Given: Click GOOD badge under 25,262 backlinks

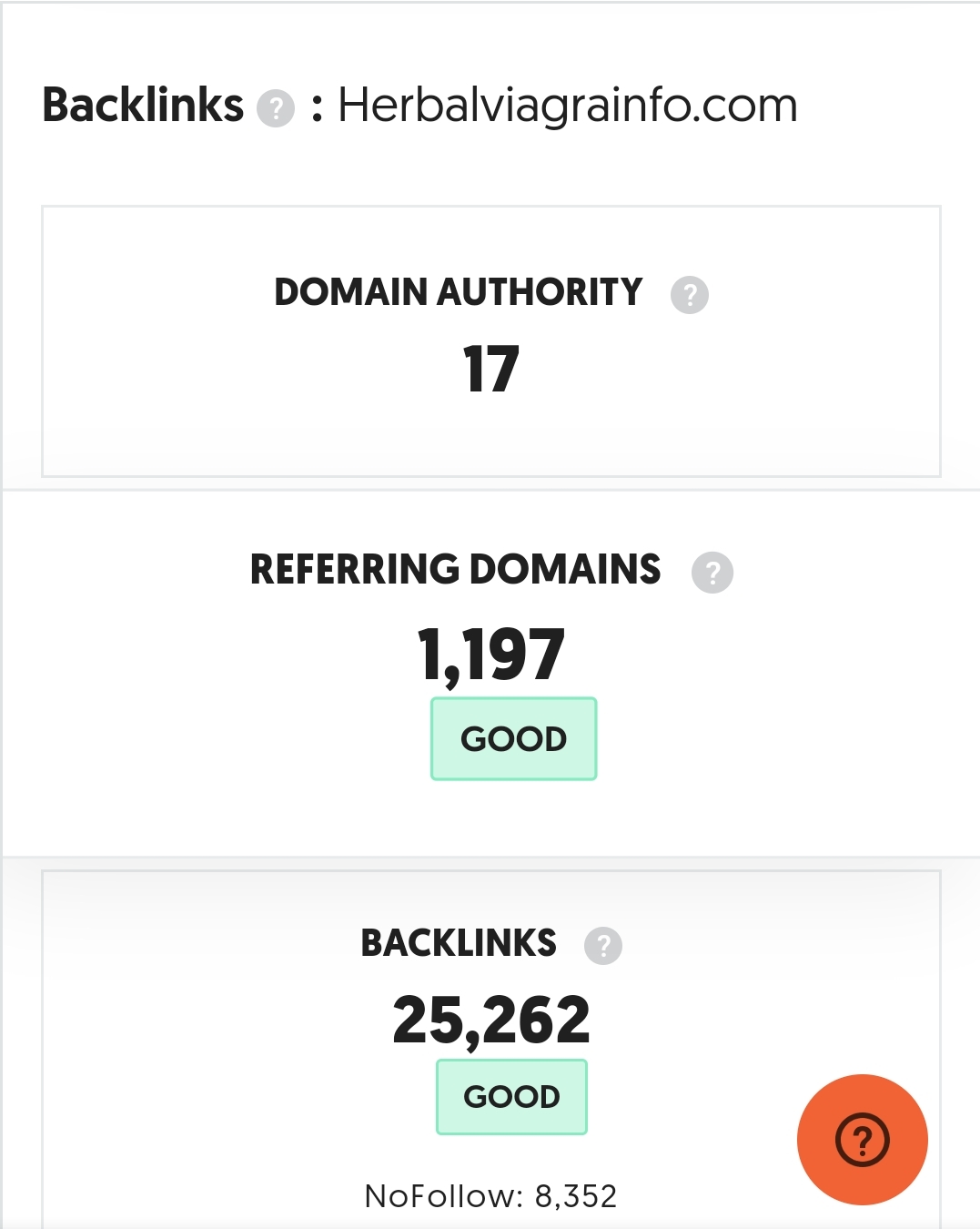Looking at the screenshot, I should (512, 1097).
